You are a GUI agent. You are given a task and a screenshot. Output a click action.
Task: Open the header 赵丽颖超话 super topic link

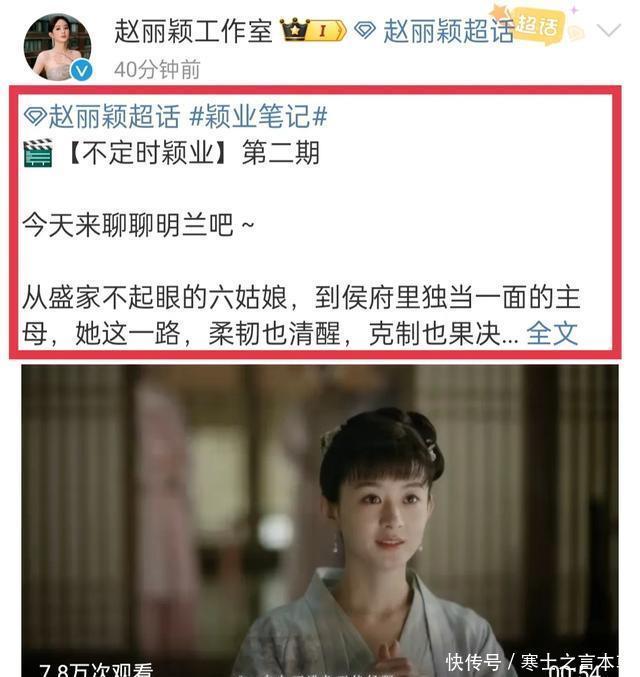(449, 31)
